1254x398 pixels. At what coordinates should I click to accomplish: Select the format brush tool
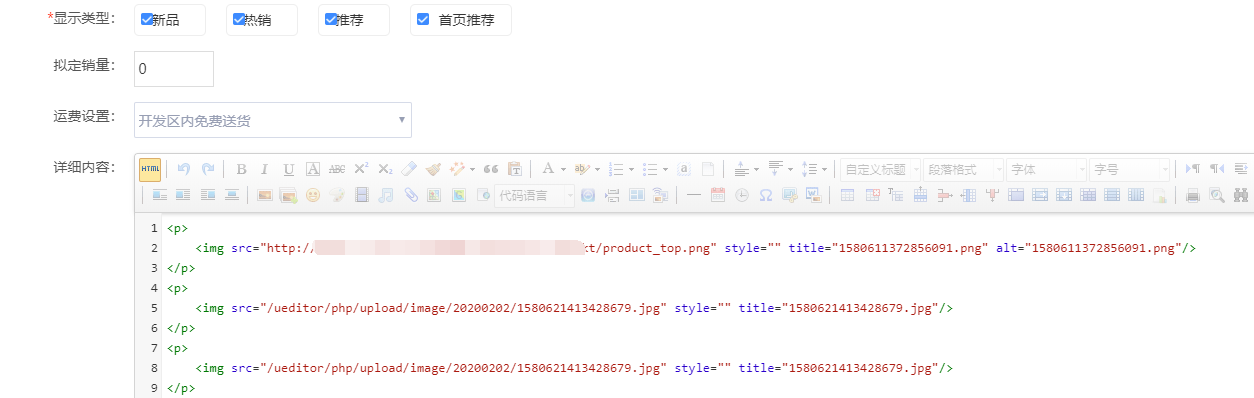pyautogui.click(x=433, y=169)
